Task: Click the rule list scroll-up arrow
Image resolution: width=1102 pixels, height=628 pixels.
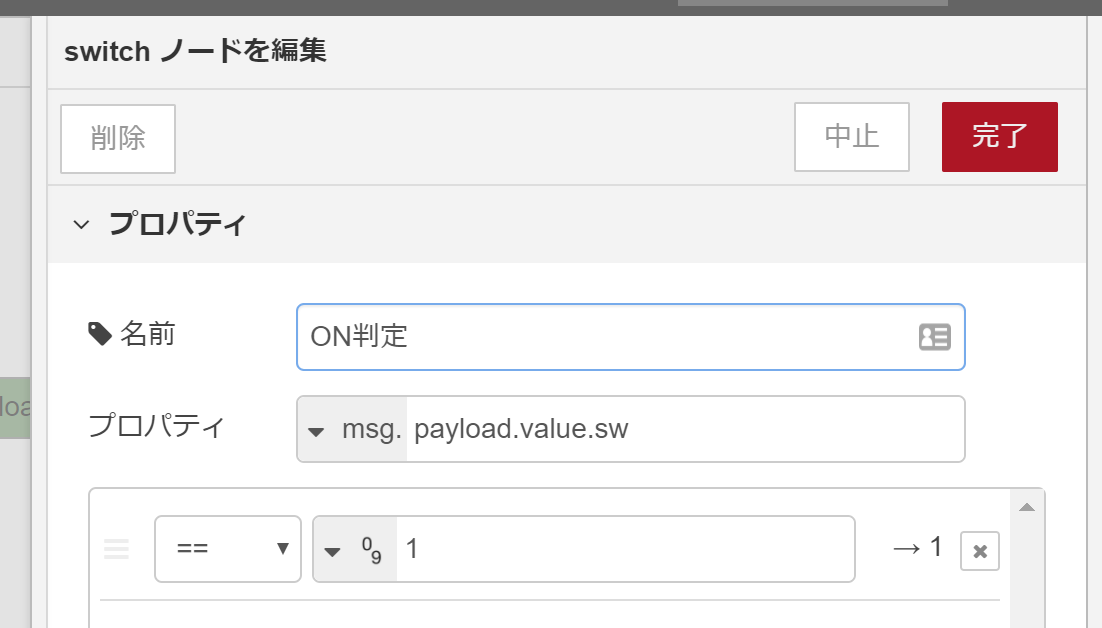Action: coord(1026,507)
